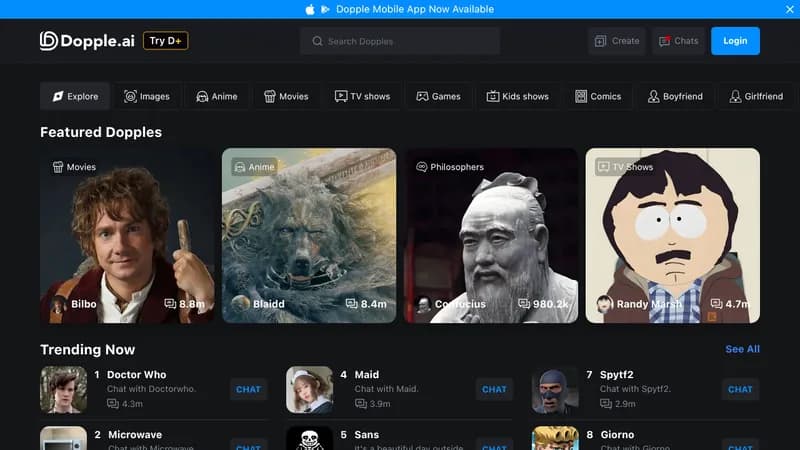Viewport: 800px width, 450px height.
Task: Open See All trending link
Action: (742, 349)
